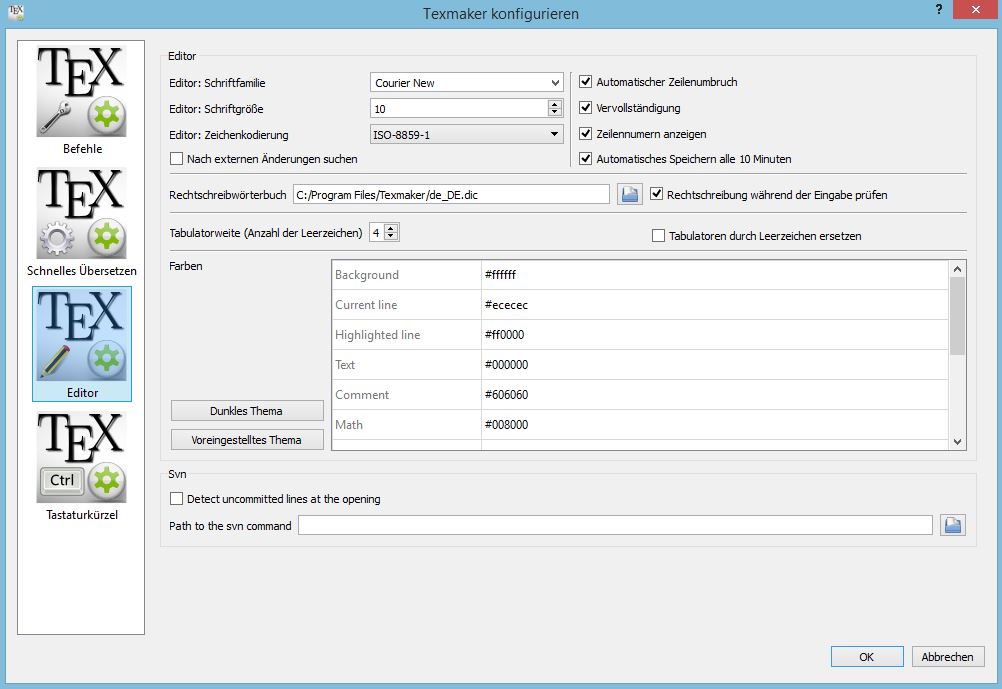Select the Editor settings page icon
The width and height of the screenshot is (1002, 689).
(82, 344)
